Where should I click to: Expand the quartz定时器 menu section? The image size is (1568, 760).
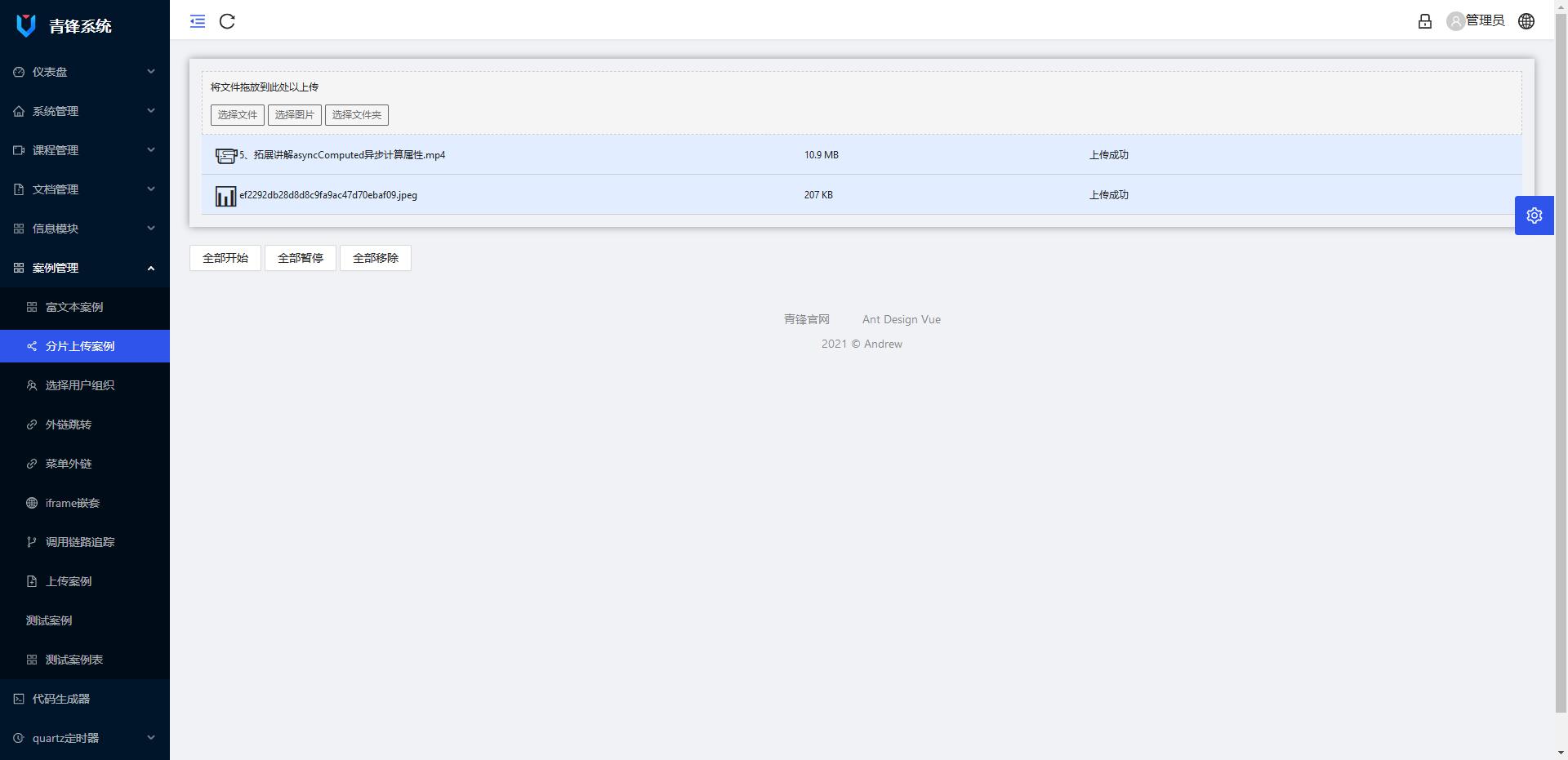[x=85, y=738]
